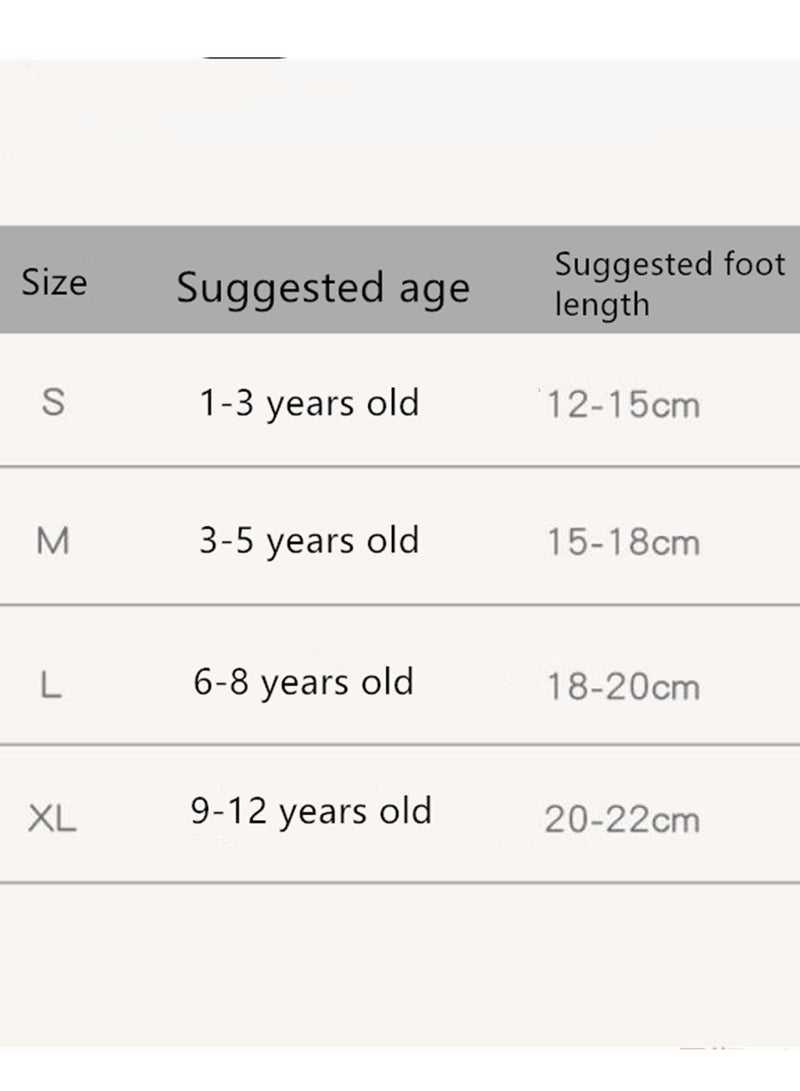
Task: Click the 9-12 years old cell
Action: 311,811
